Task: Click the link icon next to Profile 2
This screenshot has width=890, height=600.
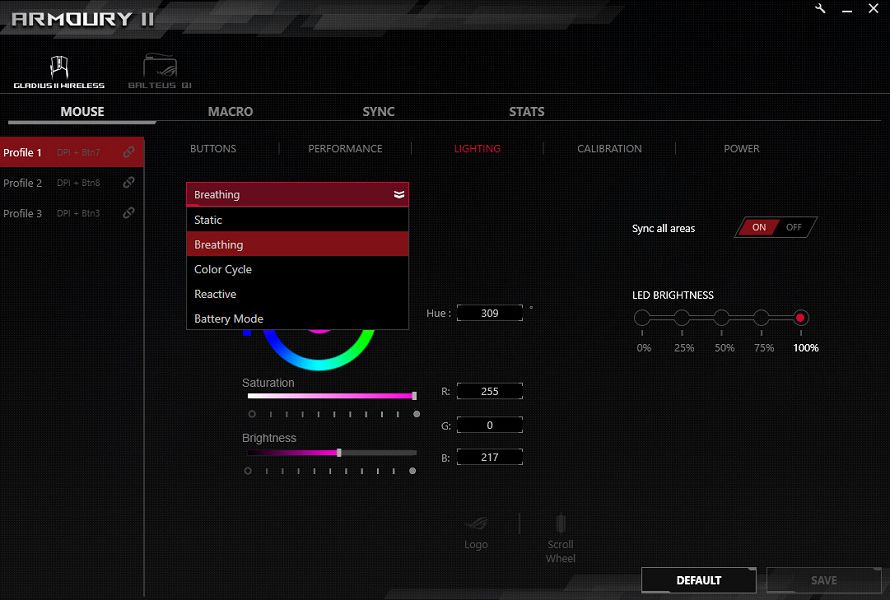Action: click(129, 183)
